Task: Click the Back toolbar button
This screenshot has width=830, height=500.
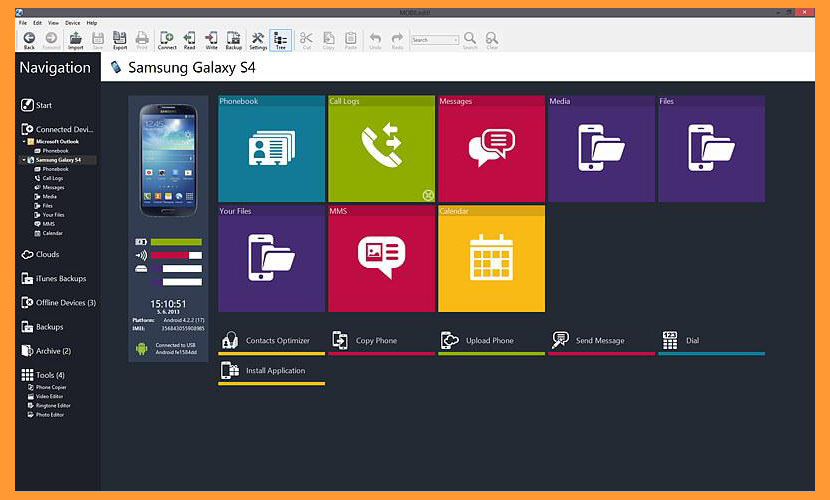Action: point(29,40)
